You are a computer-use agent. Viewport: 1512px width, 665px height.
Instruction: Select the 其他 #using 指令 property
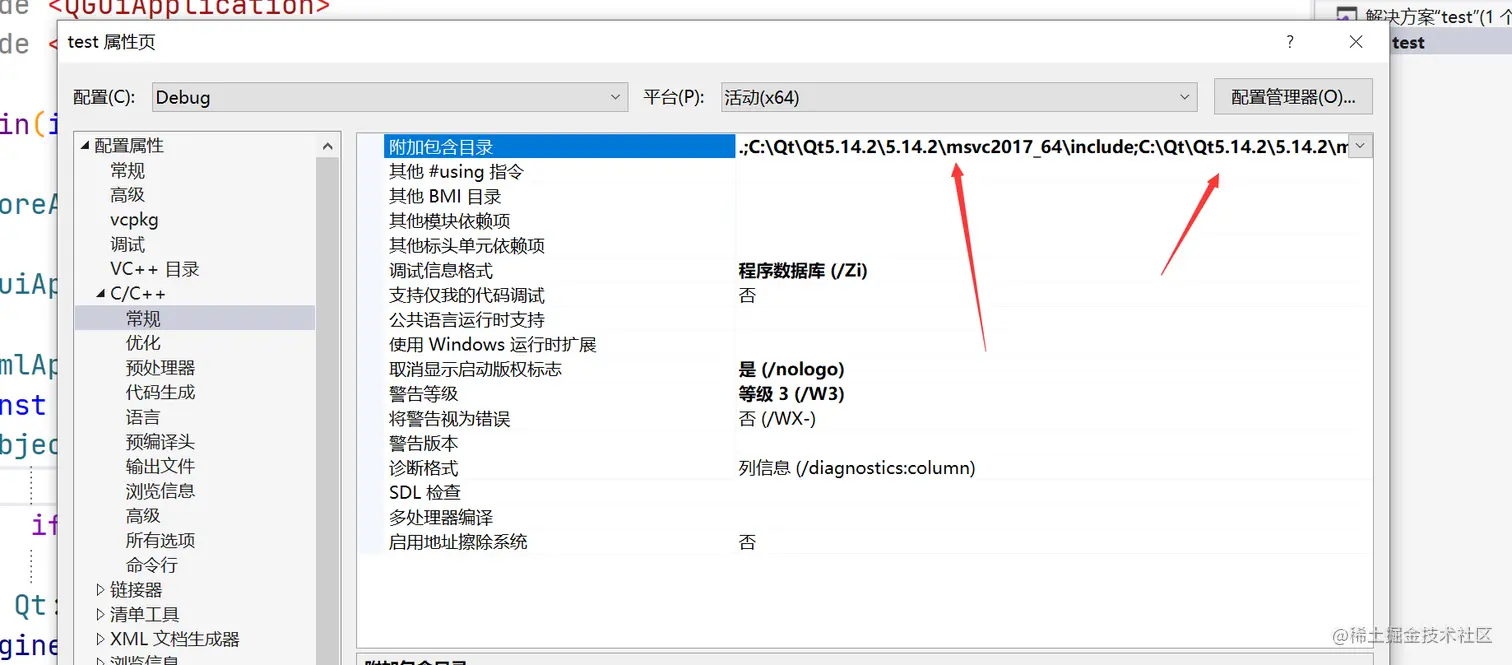(456, 172)
